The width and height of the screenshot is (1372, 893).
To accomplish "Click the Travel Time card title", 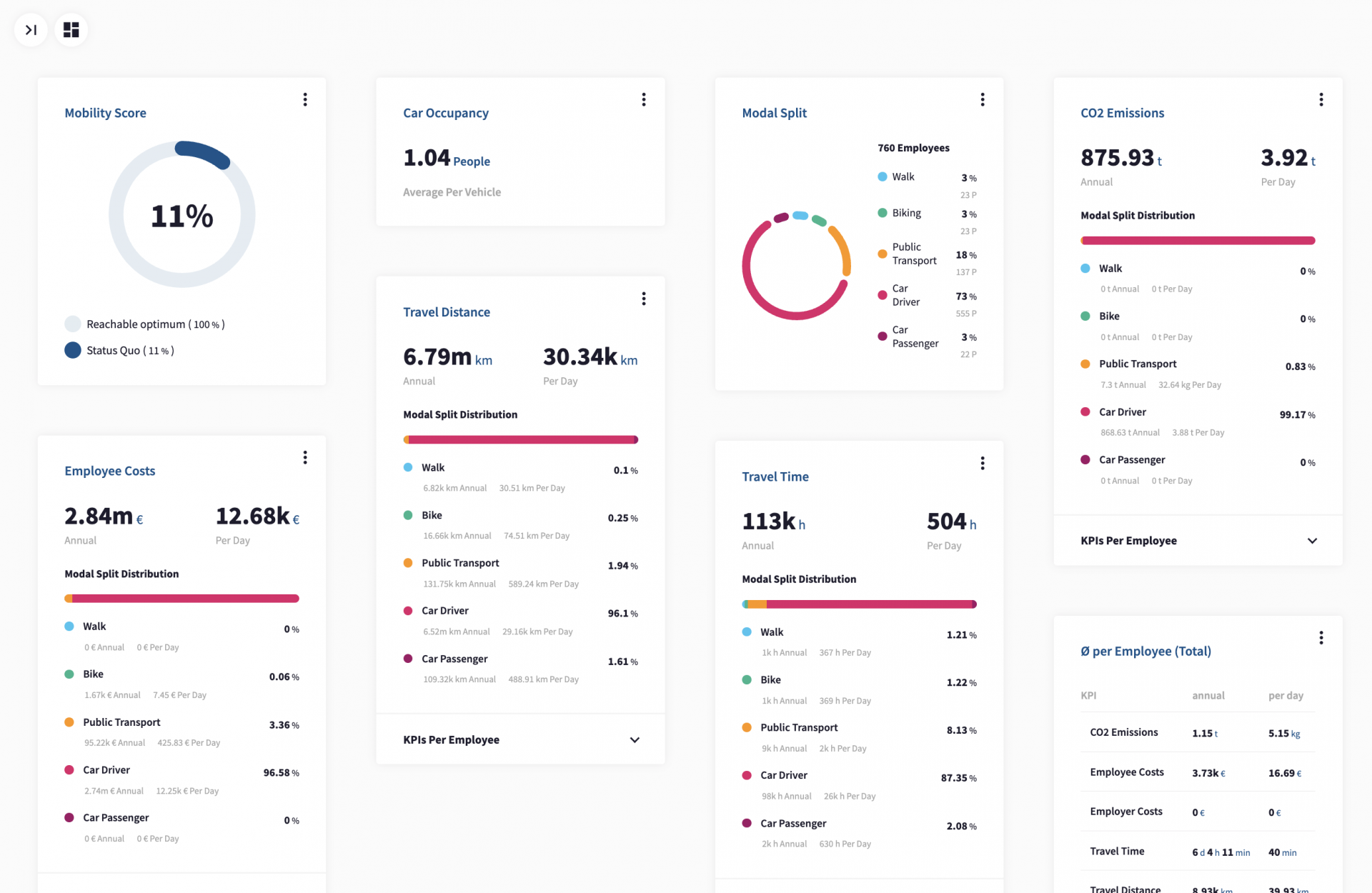I will tap(775, 477).
